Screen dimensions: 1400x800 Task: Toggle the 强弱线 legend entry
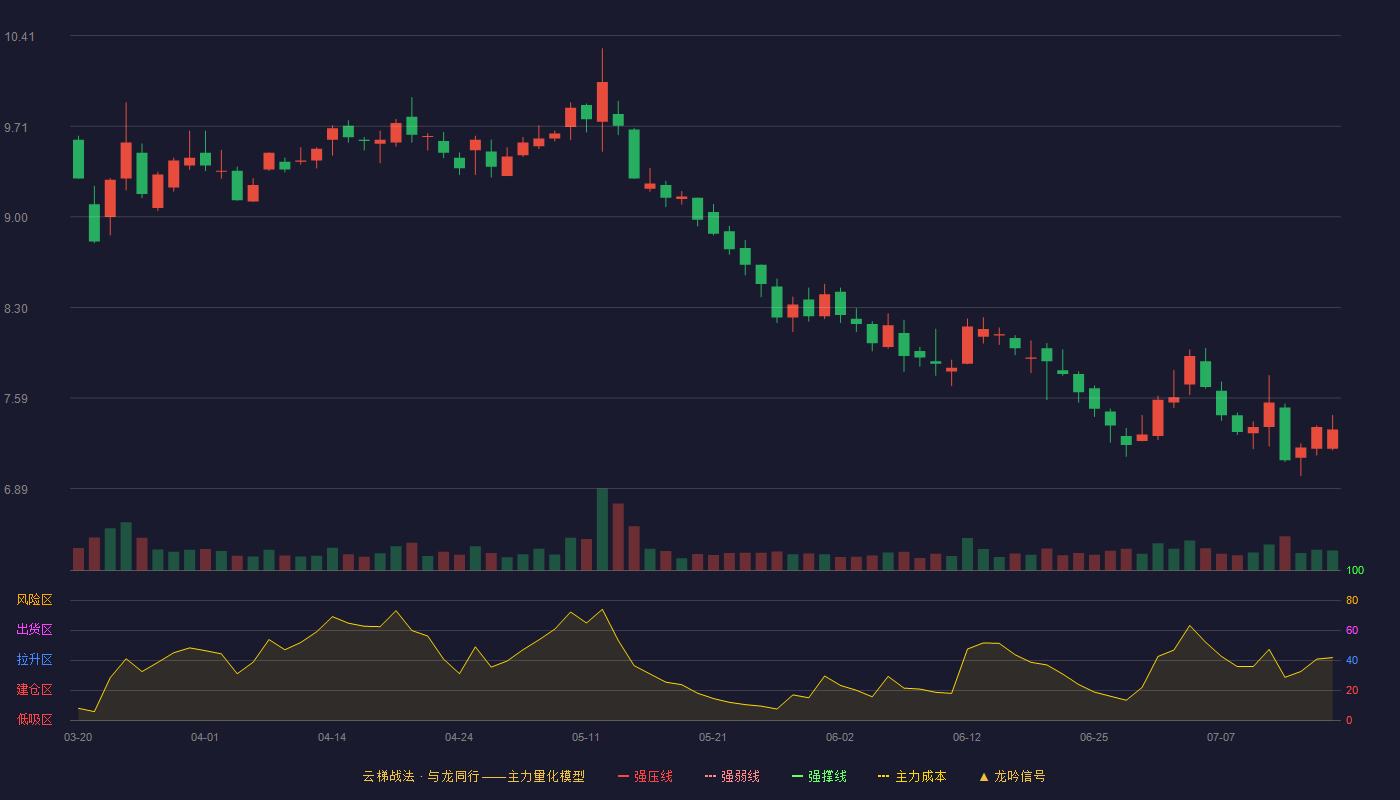(x=732, y=776)
